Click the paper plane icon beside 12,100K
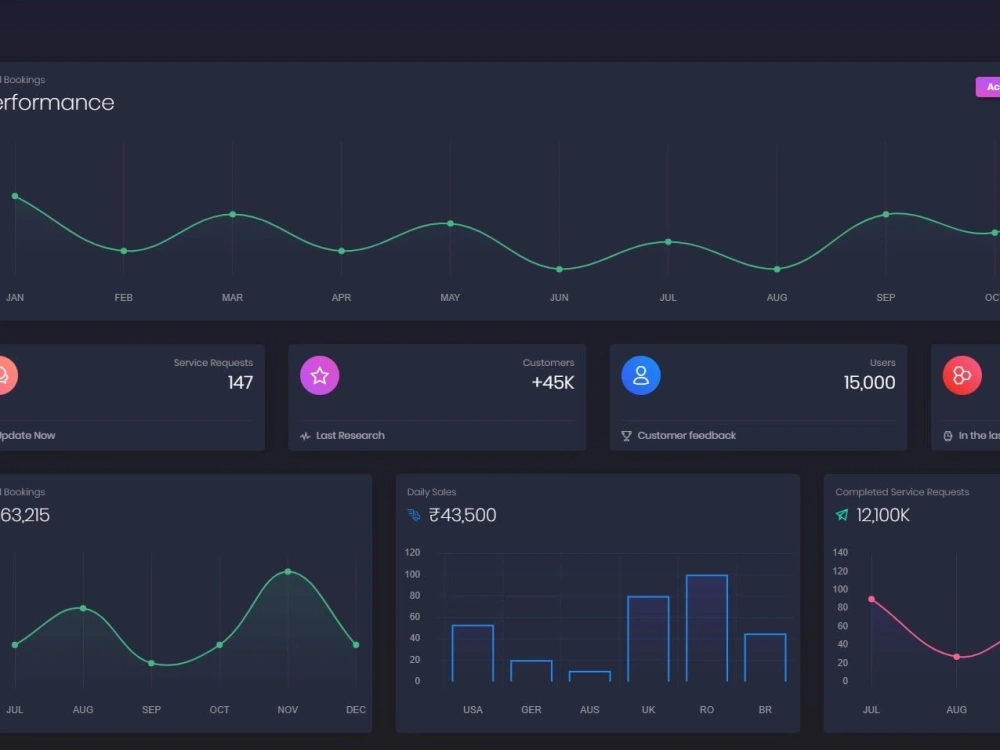 tap(842, 515)
